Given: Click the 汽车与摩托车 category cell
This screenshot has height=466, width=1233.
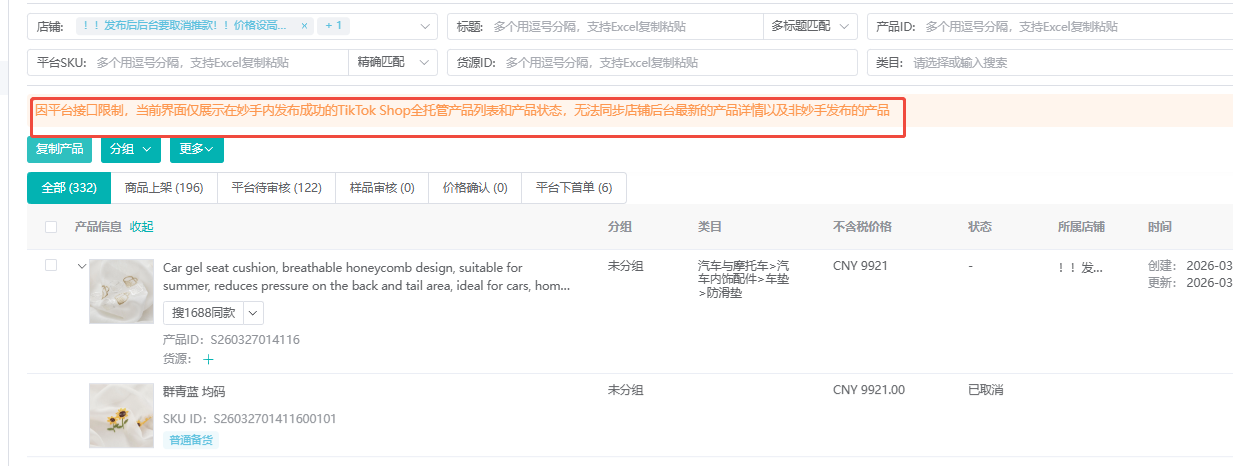Looking at the screenshot, I should (x=743, y=279).
